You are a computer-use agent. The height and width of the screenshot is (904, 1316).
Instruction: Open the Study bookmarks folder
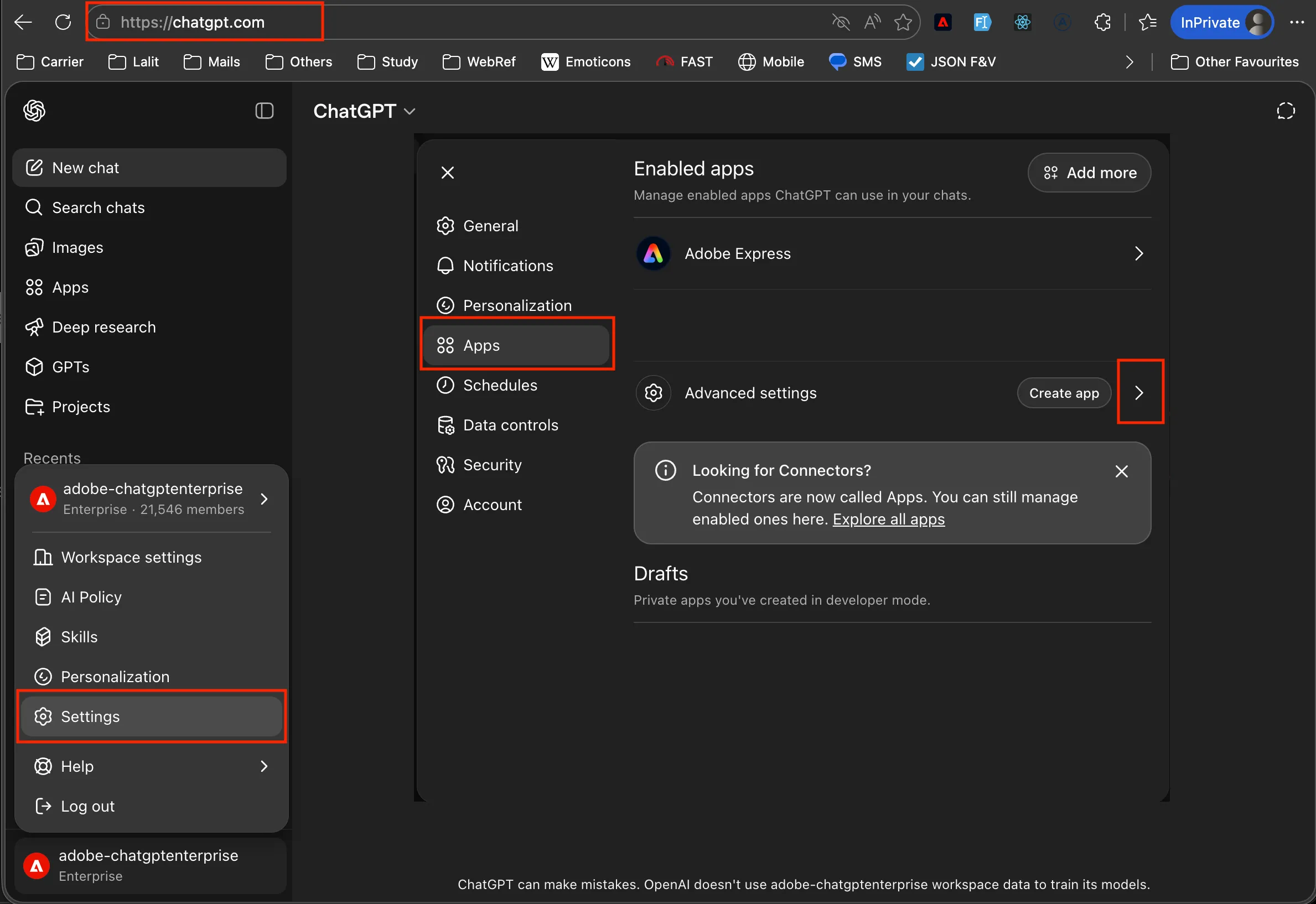(x=387, y=62)
